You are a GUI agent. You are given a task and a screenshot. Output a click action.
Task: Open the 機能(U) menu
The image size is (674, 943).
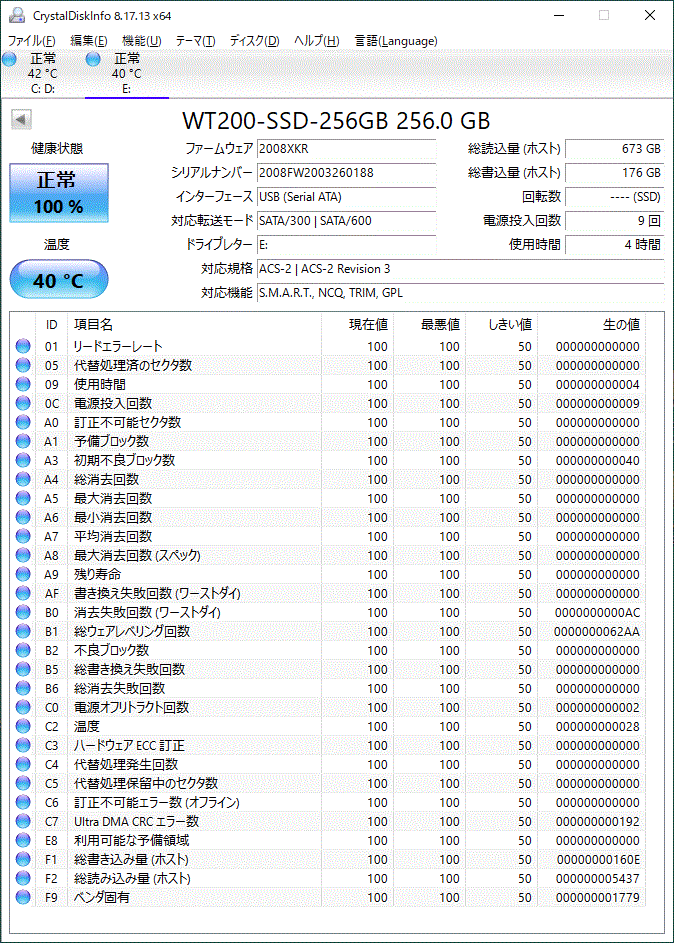click(141, 40)
